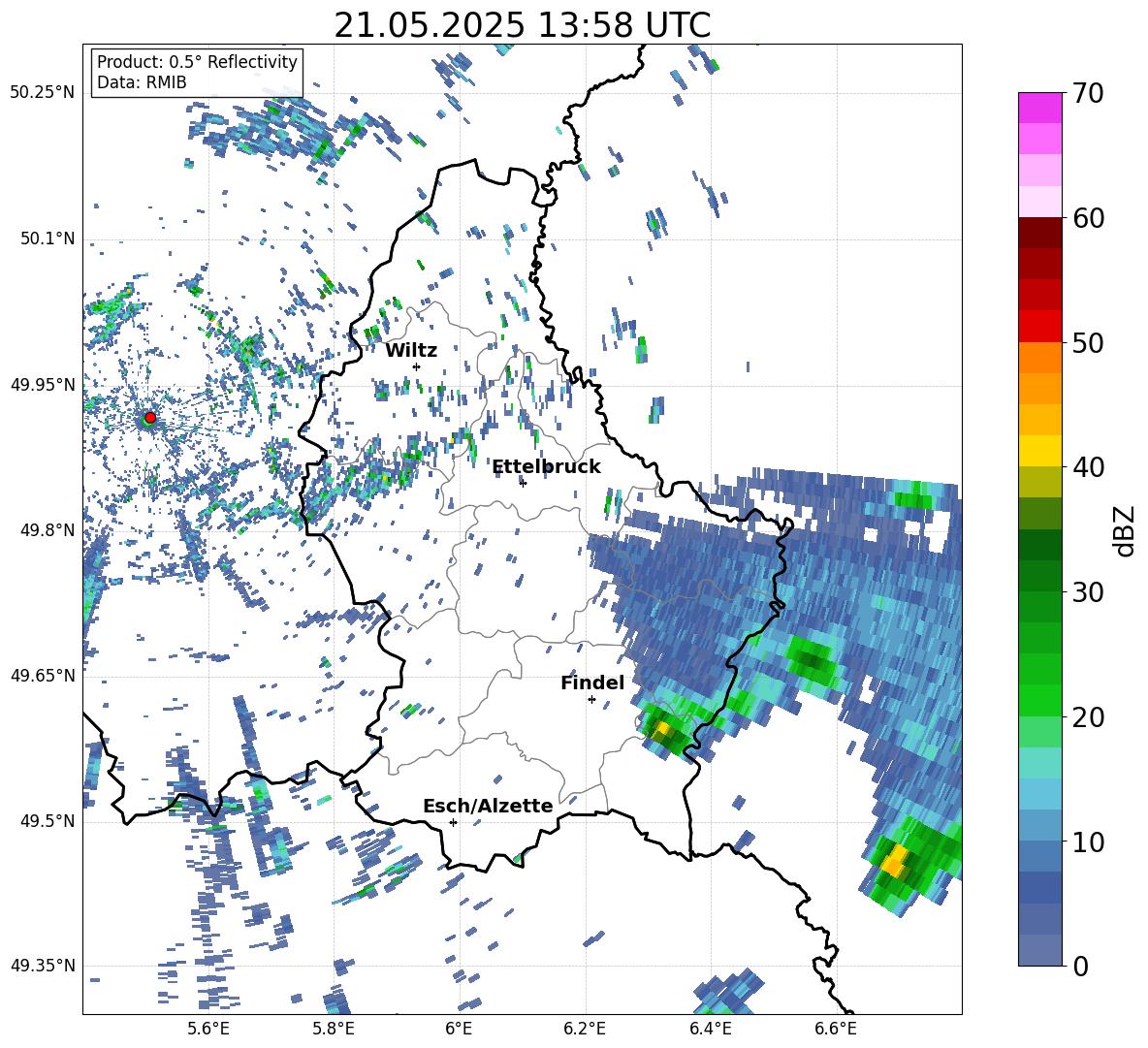
Task: Click the 6.6°E longitude label
Action: point(836,1029)
